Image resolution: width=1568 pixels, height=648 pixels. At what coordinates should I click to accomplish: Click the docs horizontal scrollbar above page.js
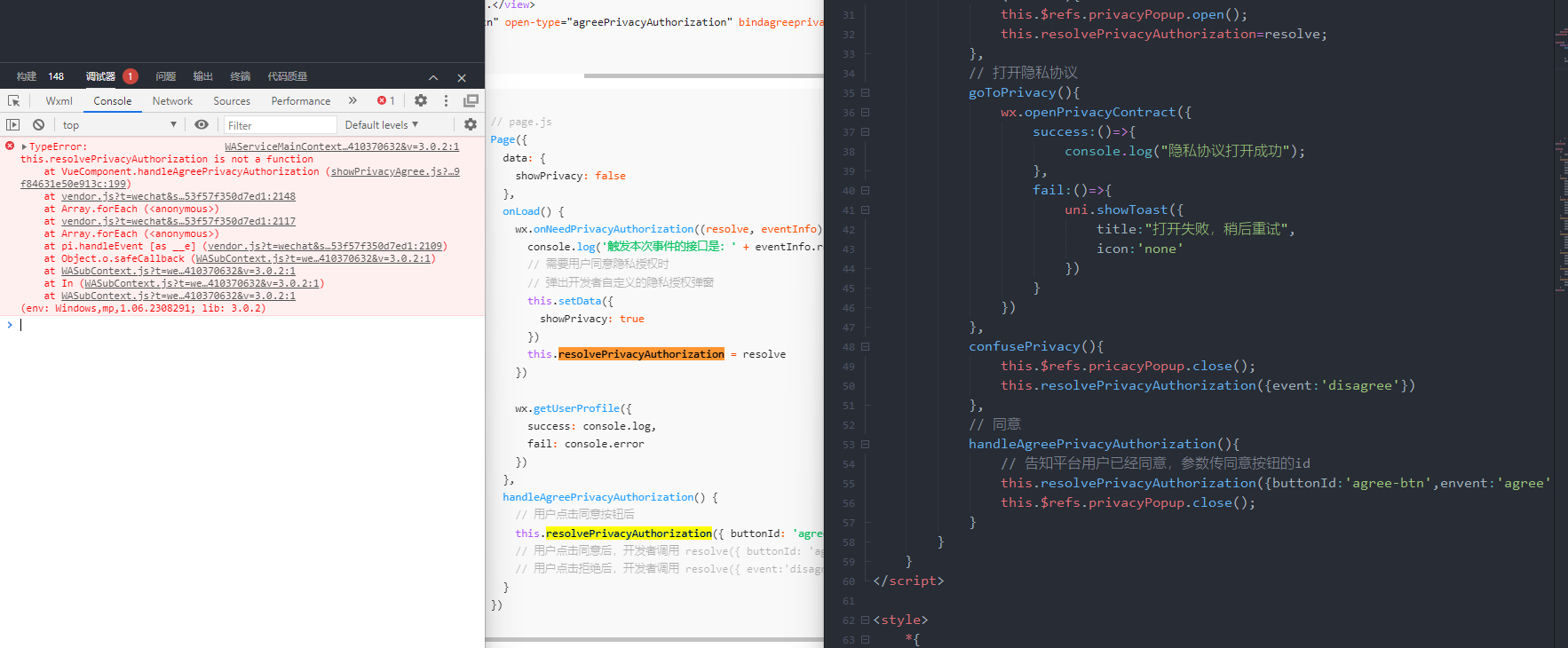point(704,76)
